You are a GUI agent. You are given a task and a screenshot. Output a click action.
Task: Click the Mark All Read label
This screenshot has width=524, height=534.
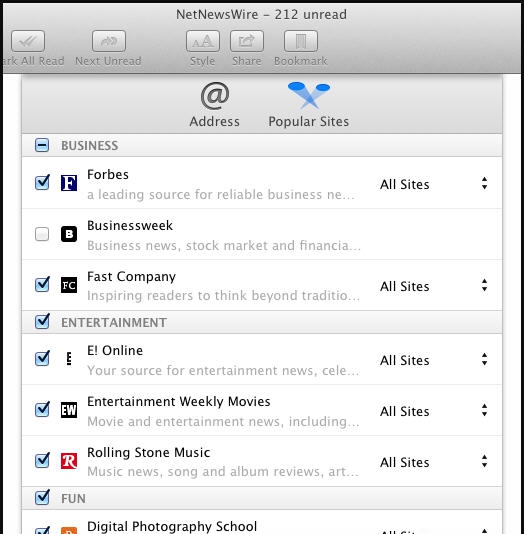pyautogui.click(x=33, y=61)
